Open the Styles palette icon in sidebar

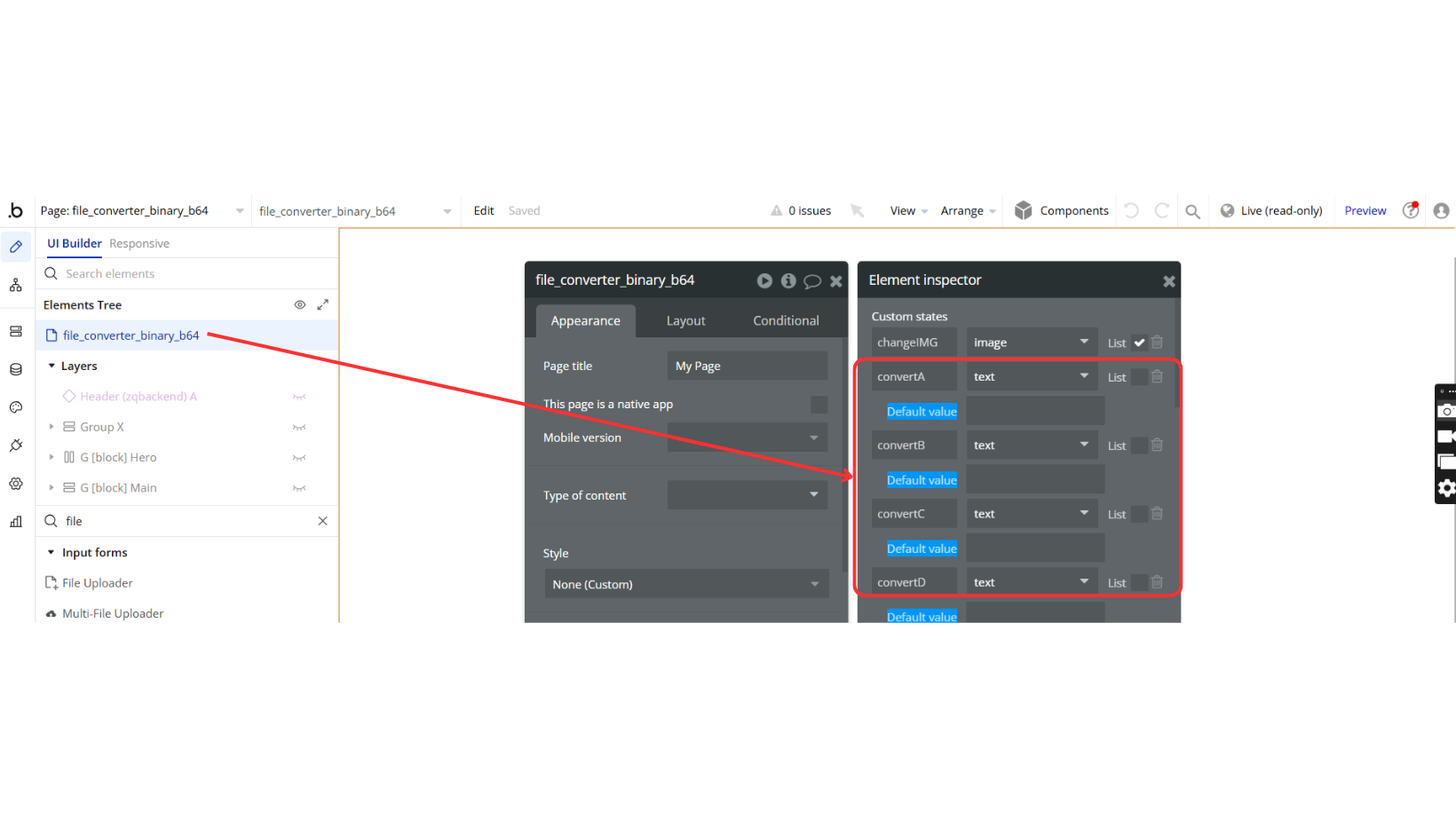[16, 407]
